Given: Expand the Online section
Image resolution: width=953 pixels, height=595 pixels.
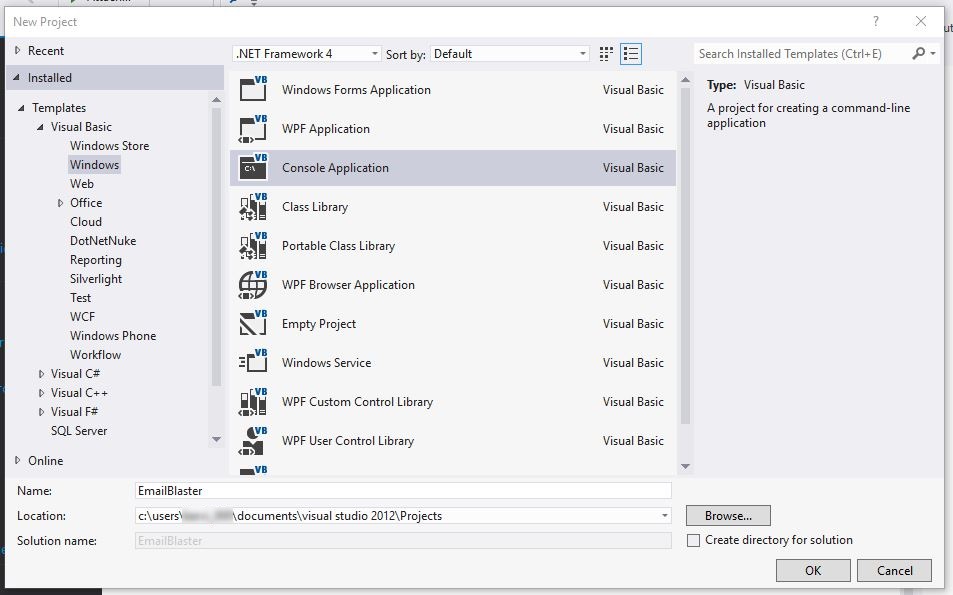Looking at the screenshot, I should pyautogui.click(x=17, y=460).
